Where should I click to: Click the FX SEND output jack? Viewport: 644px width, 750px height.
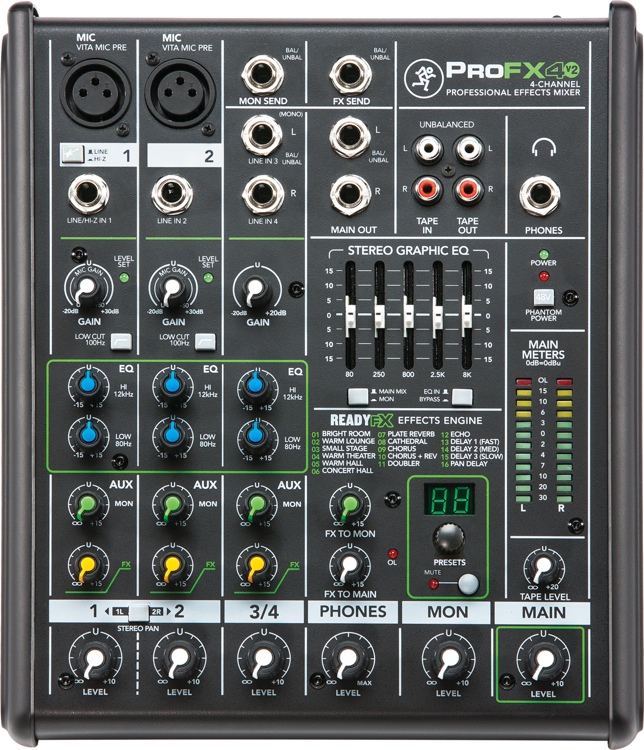[351, 75]
